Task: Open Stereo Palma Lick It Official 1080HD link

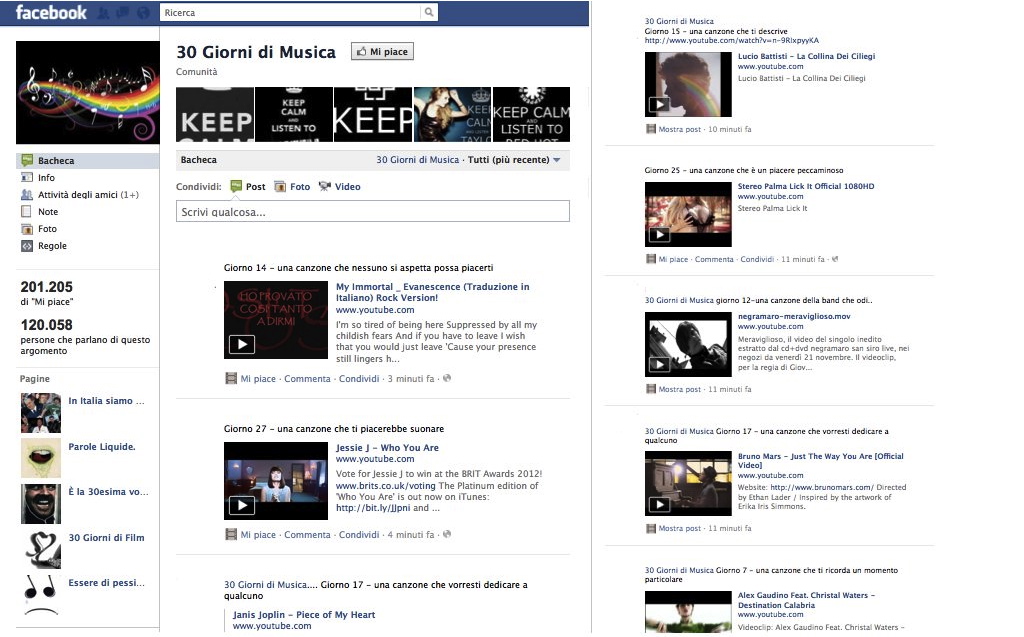Action: [806, 186]
